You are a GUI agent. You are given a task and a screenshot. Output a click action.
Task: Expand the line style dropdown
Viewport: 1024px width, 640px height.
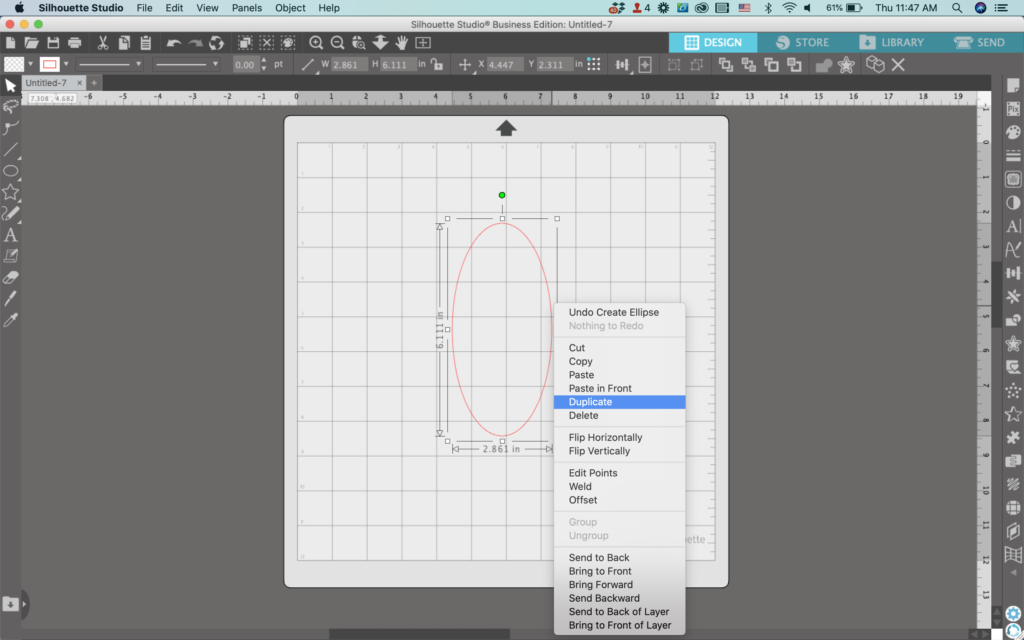click(138, 64)
